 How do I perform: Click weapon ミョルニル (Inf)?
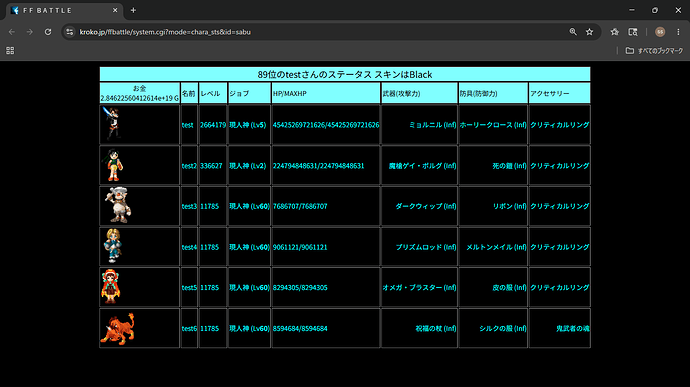coord(433,125)
